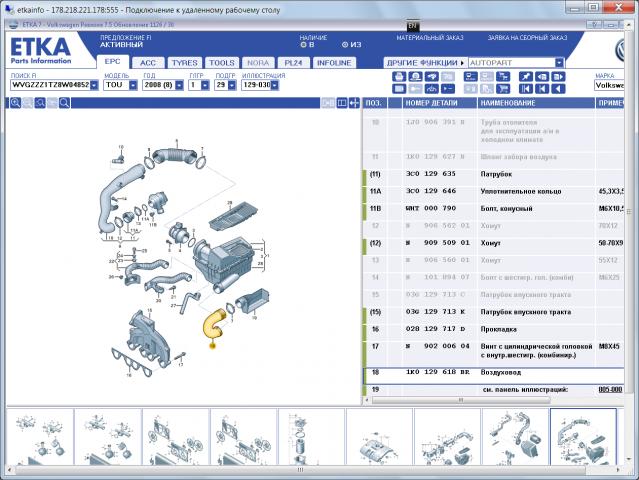639x480 pixels.
Task: Click ЗАЯВКА НА СБОРНЫЙ ЗАКАЗ in the header
Action: click(x=527, y=38)
